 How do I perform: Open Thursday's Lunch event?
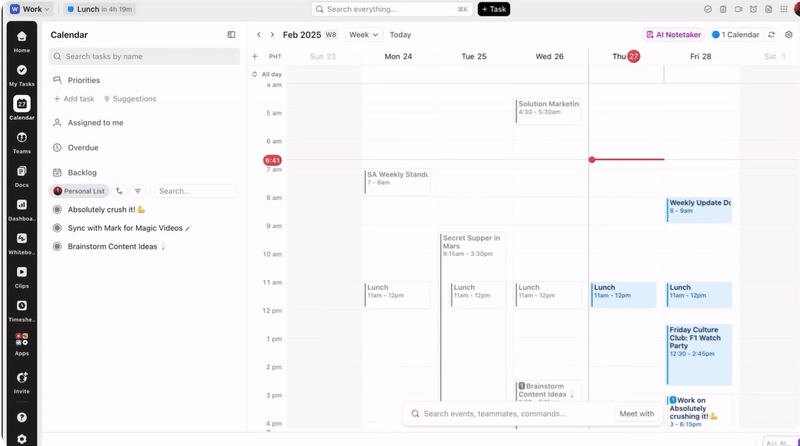(x=623, y=294)
